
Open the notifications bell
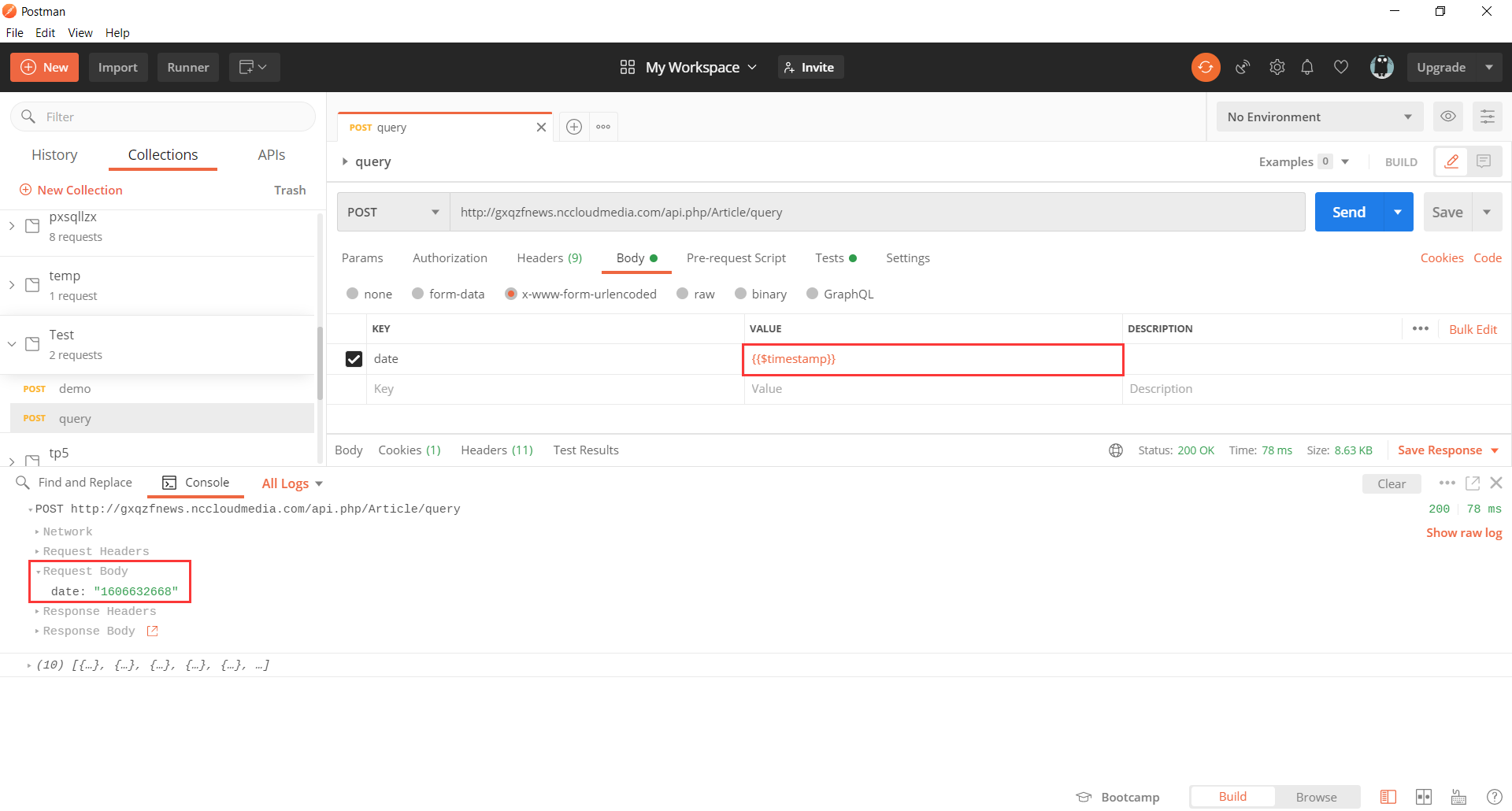click(1307, 68)
